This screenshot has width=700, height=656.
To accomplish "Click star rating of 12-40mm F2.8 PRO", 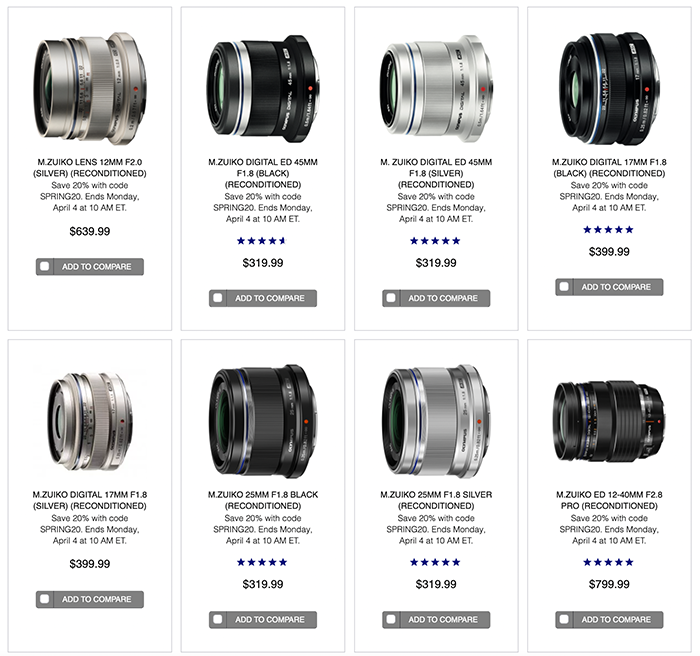I will pos(608,562).
